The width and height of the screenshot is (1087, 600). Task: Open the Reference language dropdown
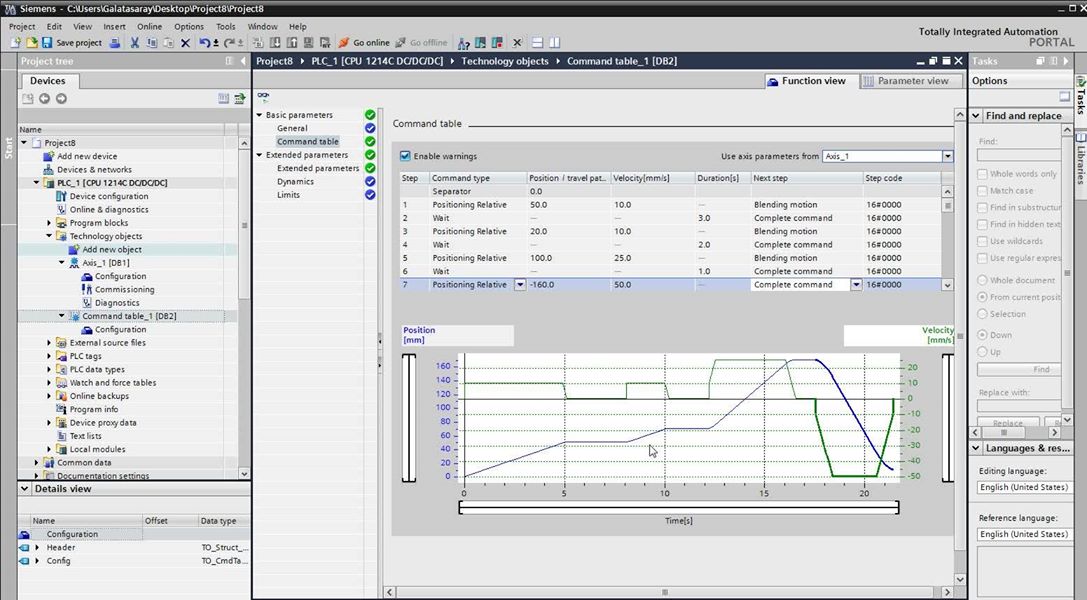pos(1024,534)
